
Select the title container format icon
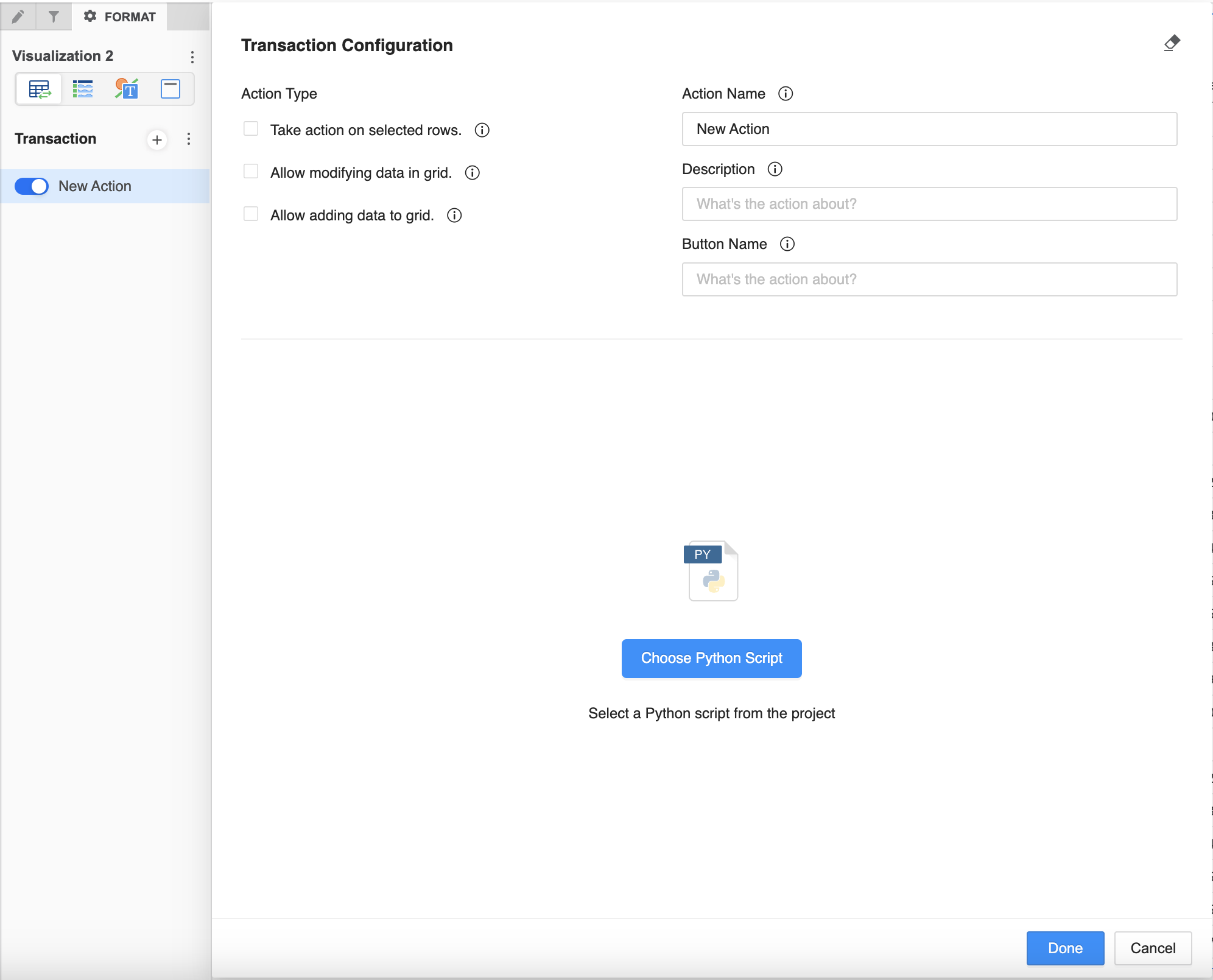[171, 89]
